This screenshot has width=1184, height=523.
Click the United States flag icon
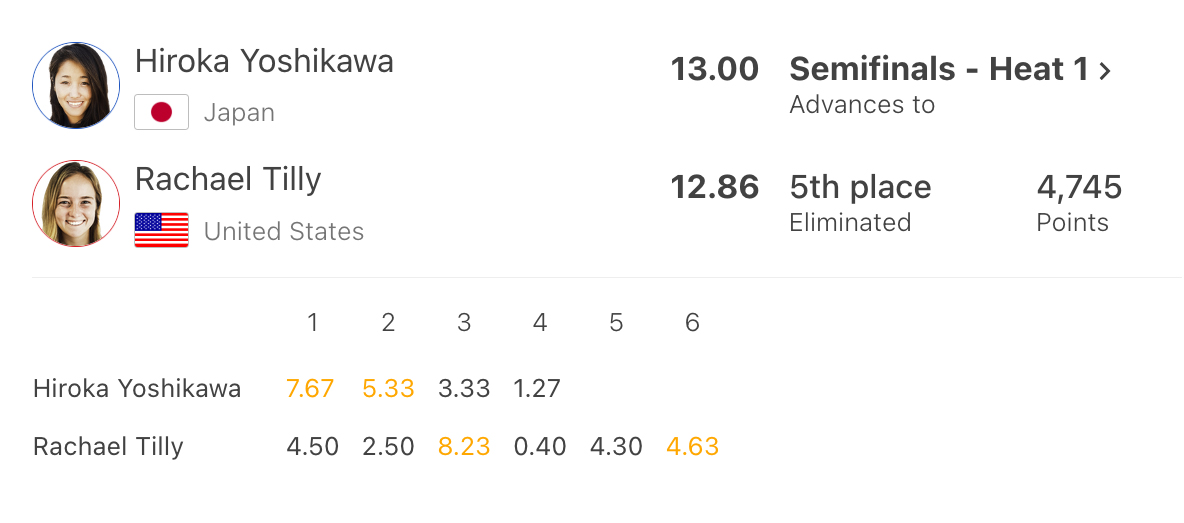tap(161, 230)
